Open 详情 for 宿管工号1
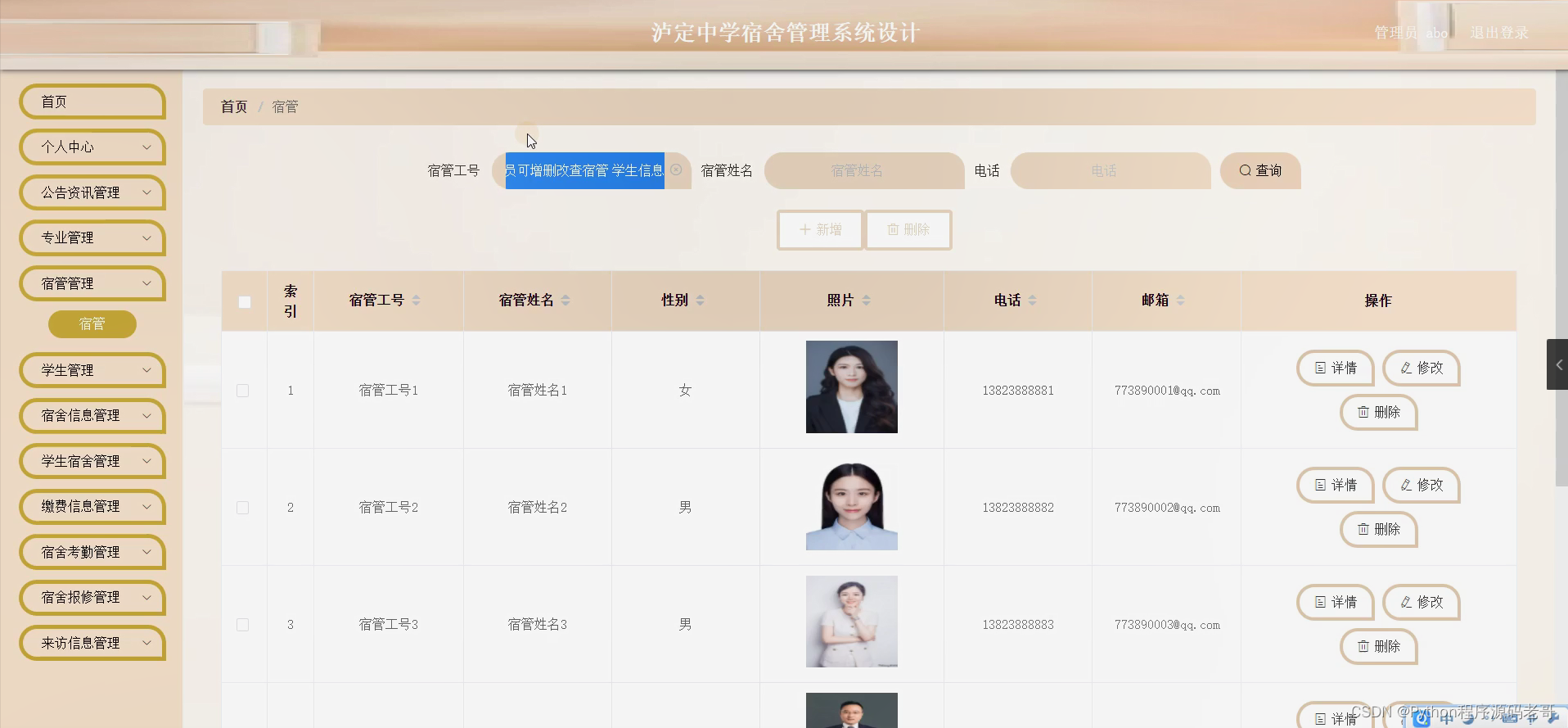Screen dimensions: 1568x728 pyautogui.click(x=1336, y=369)
